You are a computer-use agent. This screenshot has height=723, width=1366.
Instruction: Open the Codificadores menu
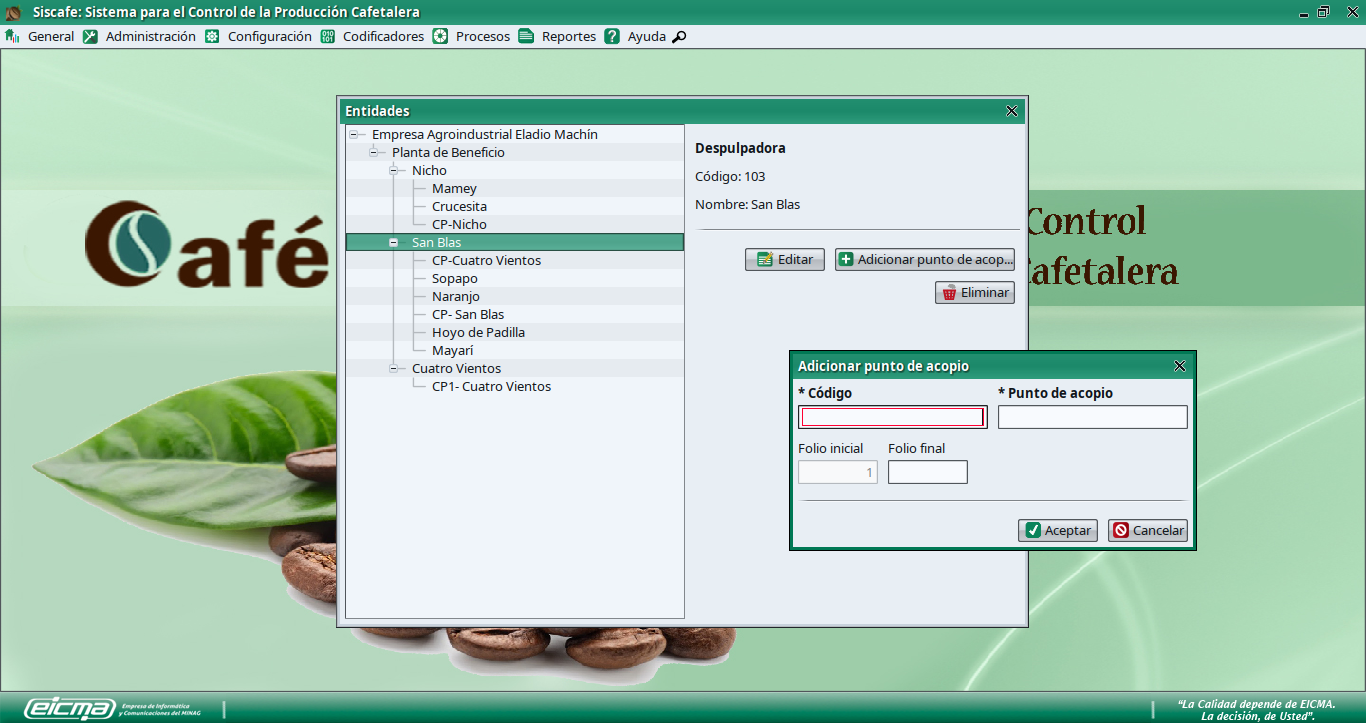pyautogui.click(x=383, y=36)
